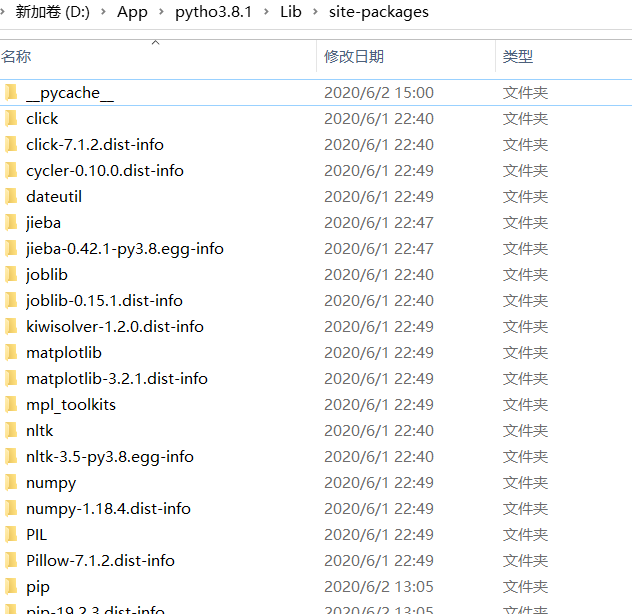Click folder icon beside nltk-3.5-py3.8.egg-info

11,457
